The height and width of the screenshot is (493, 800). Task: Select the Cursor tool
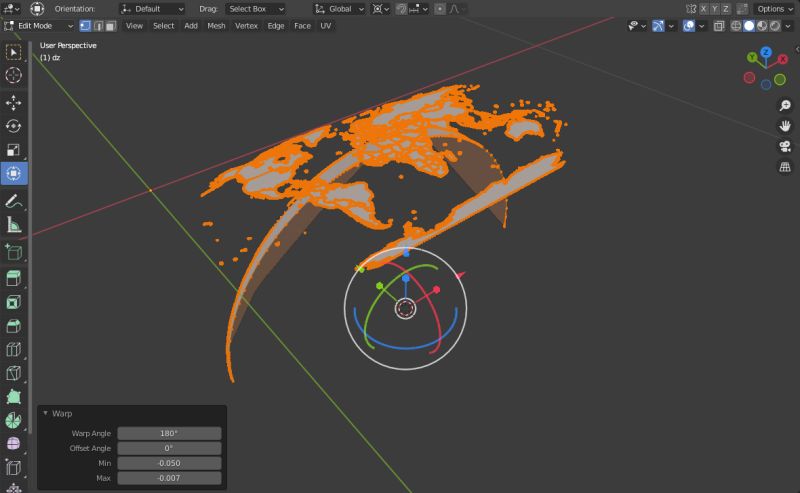tap(13, 75)
